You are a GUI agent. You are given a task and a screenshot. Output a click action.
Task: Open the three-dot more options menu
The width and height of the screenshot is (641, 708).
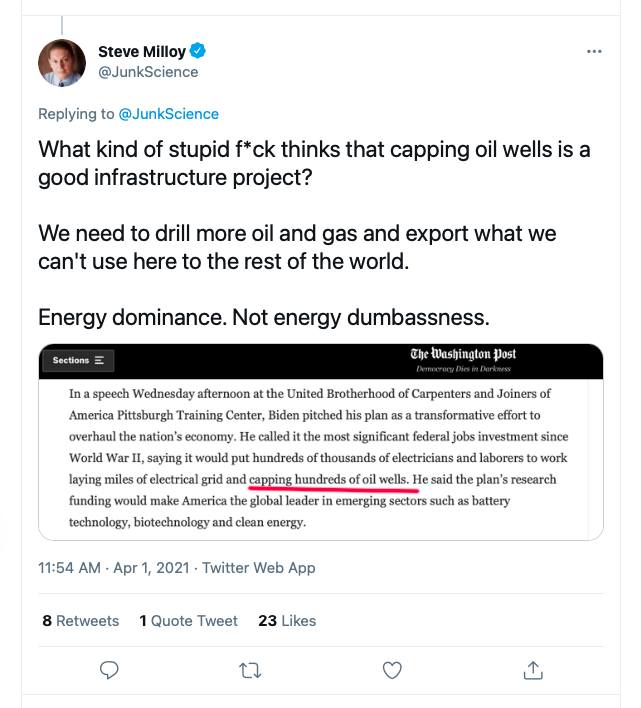click(x=594, y=51)
